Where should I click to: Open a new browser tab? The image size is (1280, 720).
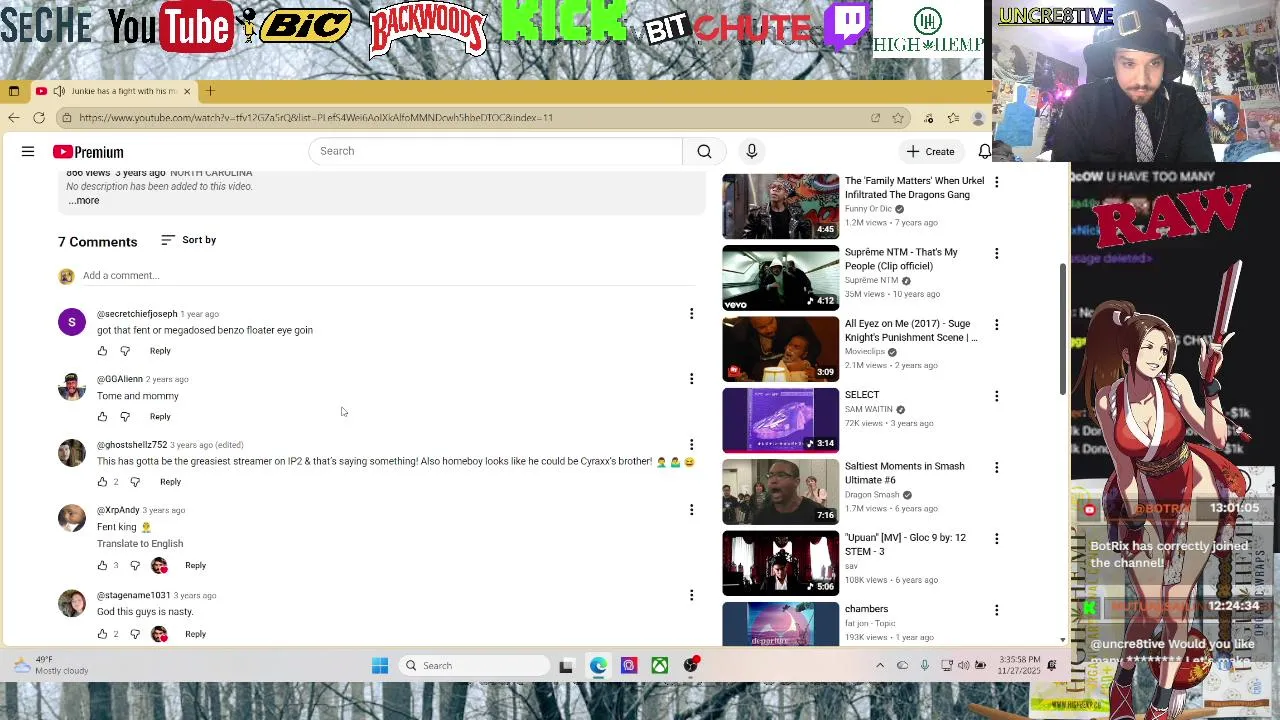coord(210,91)
